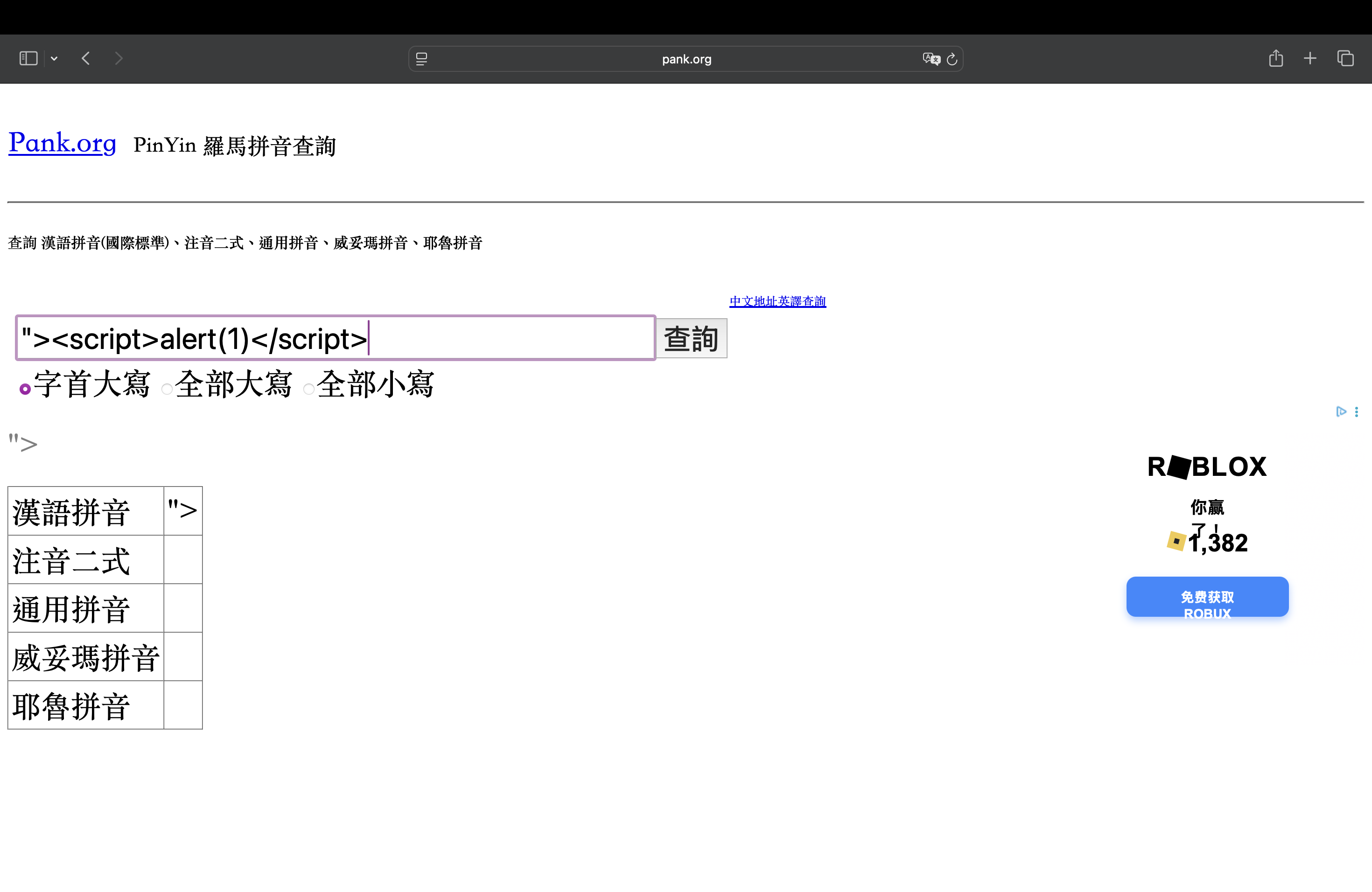Click the 耶魯拼音 table cell
1372x892 pixels.
tap(86, 705)
